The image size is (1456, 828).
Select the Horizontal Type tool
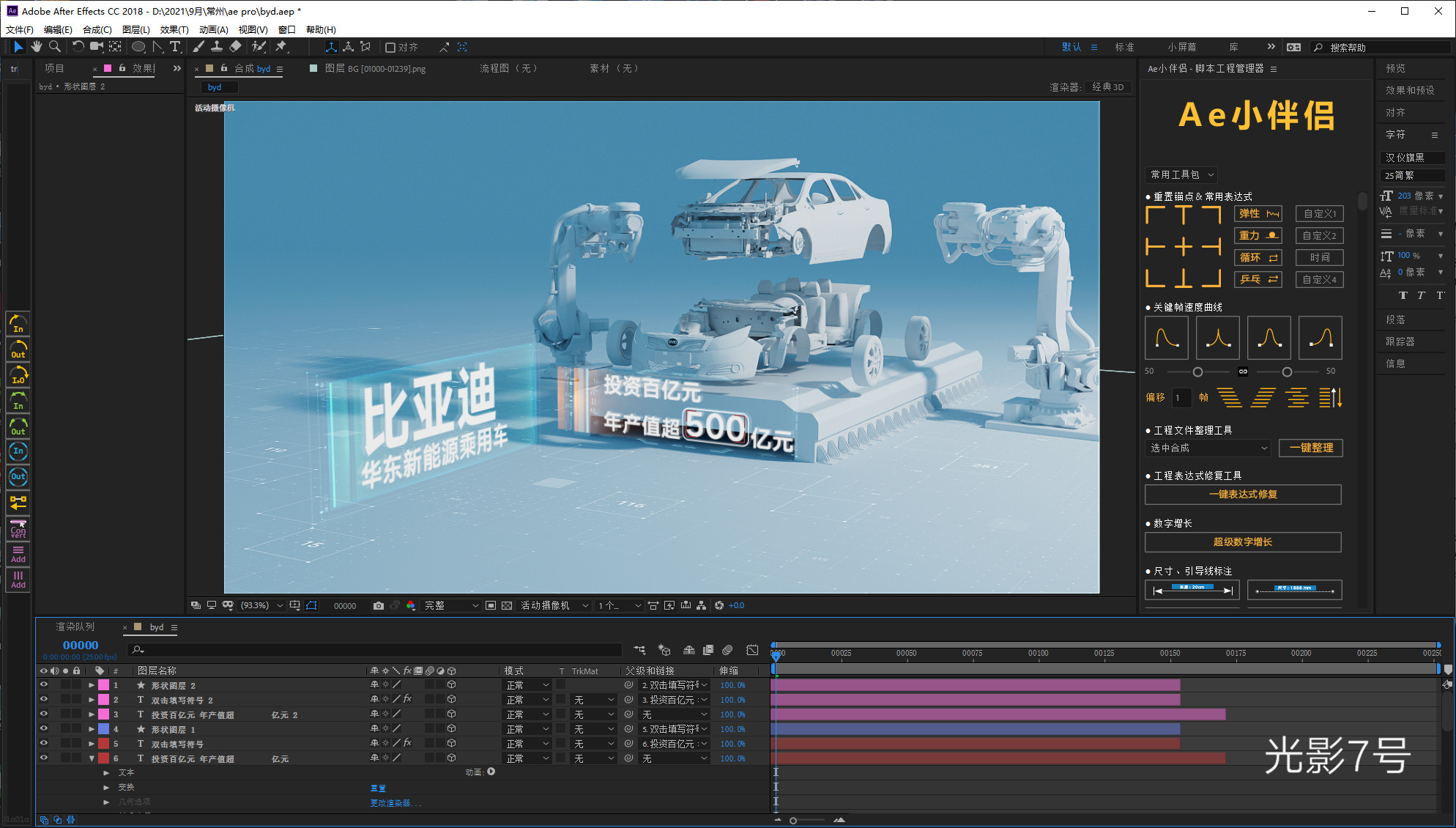tap(175, 47)
